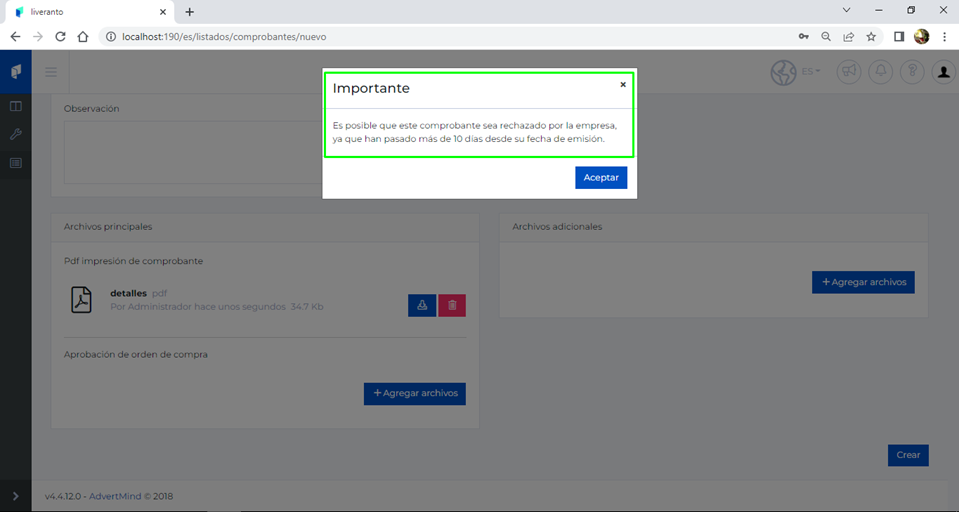The height and width of the screenshot is (512, 959).
Task: Open the help question mark icon
Action: tap(911, 72)
